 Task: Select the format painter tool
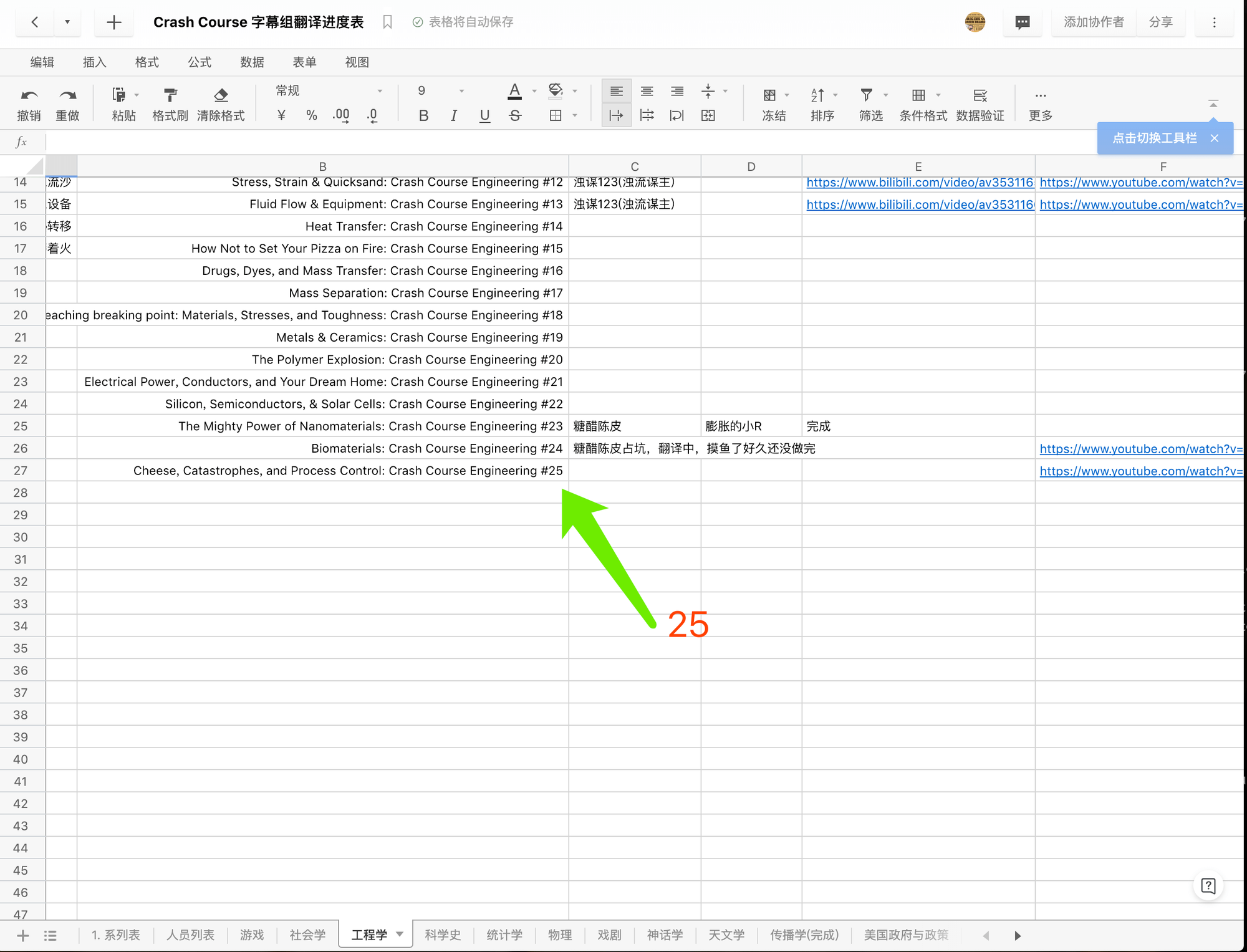coord(170,95)
